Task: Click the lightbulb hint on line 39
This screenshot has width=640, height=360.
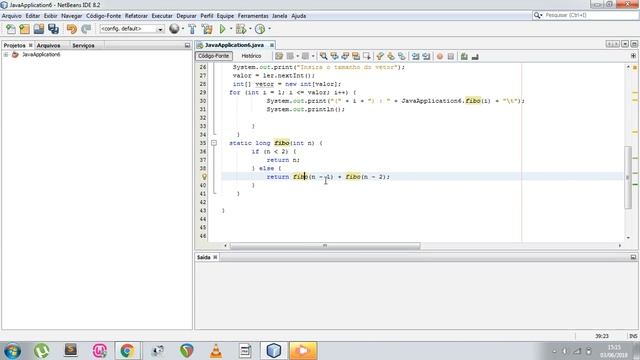Action: coord(204,177)
